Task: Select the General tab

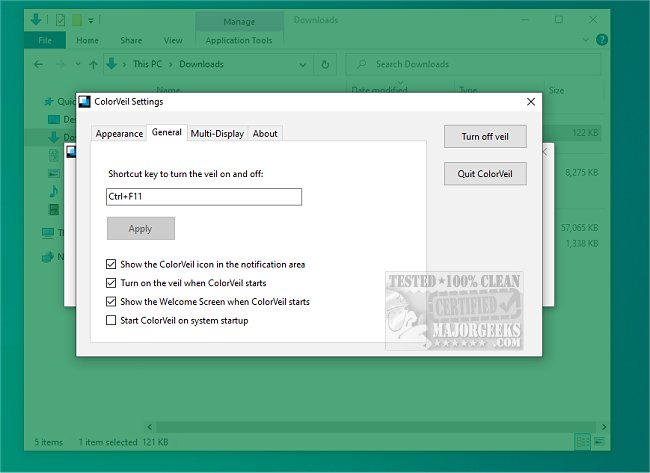Action: (167, 132)
